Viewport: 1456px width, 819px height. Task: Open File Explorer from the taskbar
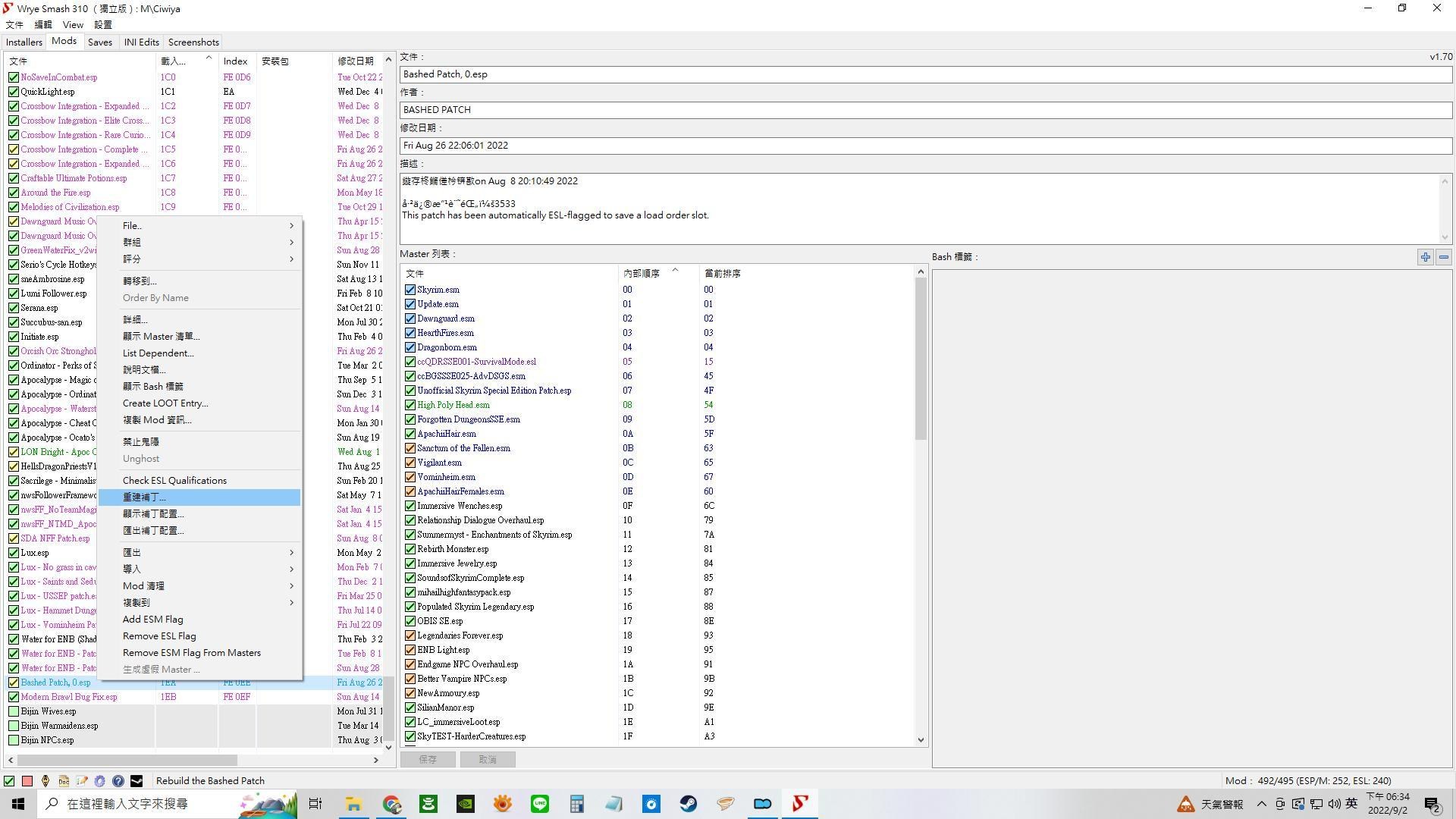point(353,804)
